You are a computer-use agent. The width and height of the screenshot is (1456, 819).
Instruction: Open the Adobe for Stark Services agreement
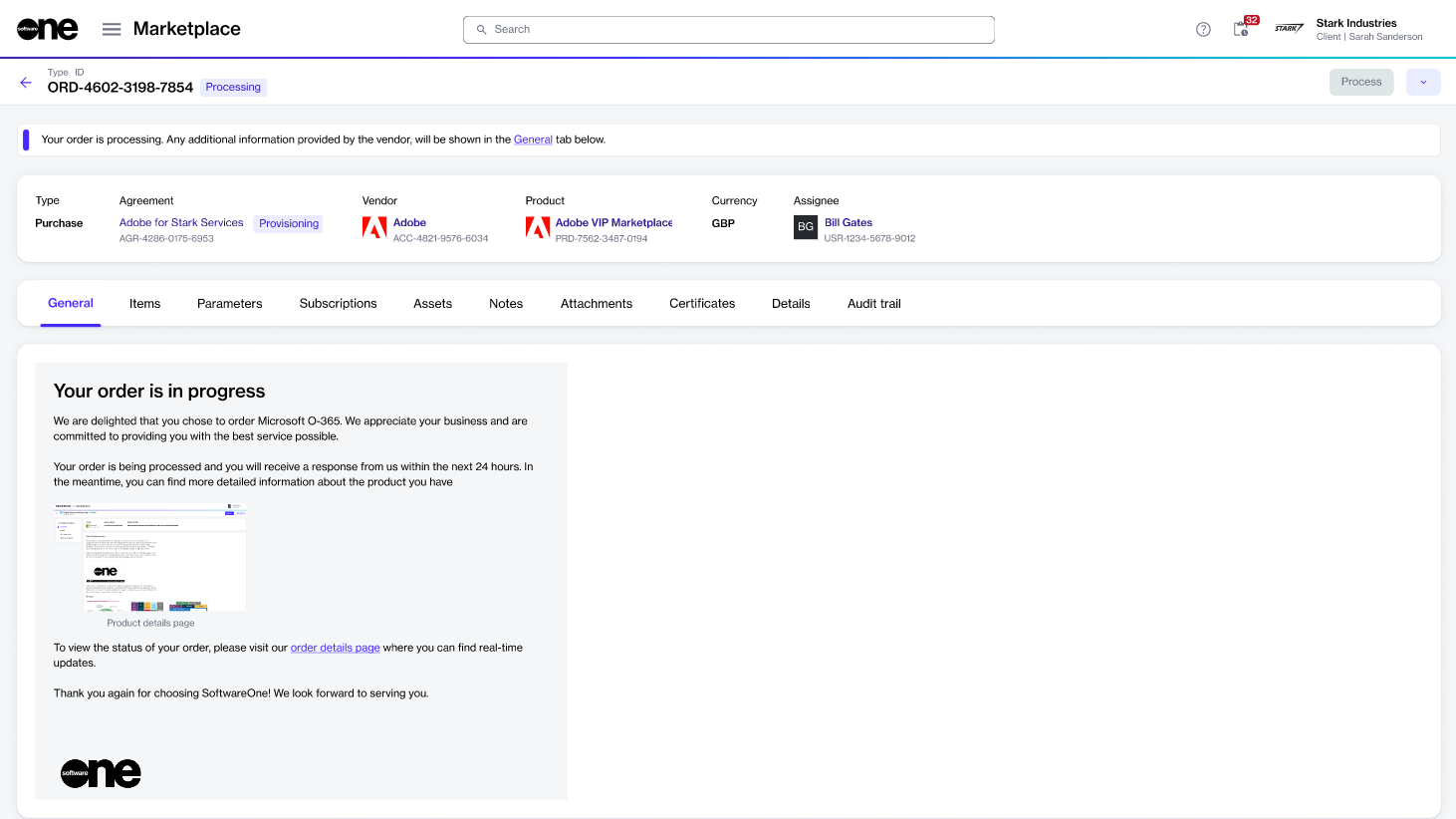181,223
